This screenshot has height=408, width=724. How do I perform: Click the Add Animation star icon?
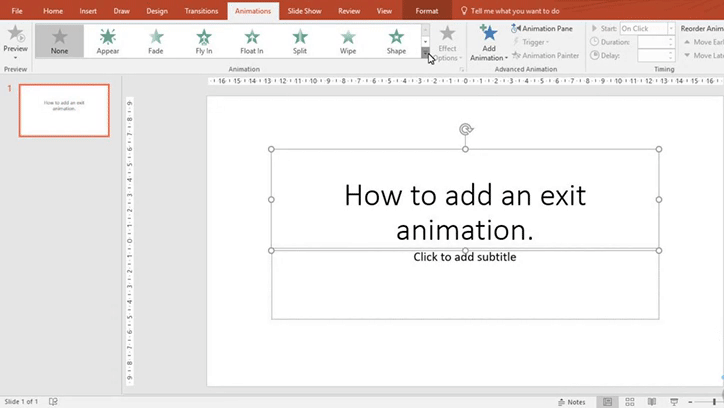pyautogui.click(x=488, y=34)
